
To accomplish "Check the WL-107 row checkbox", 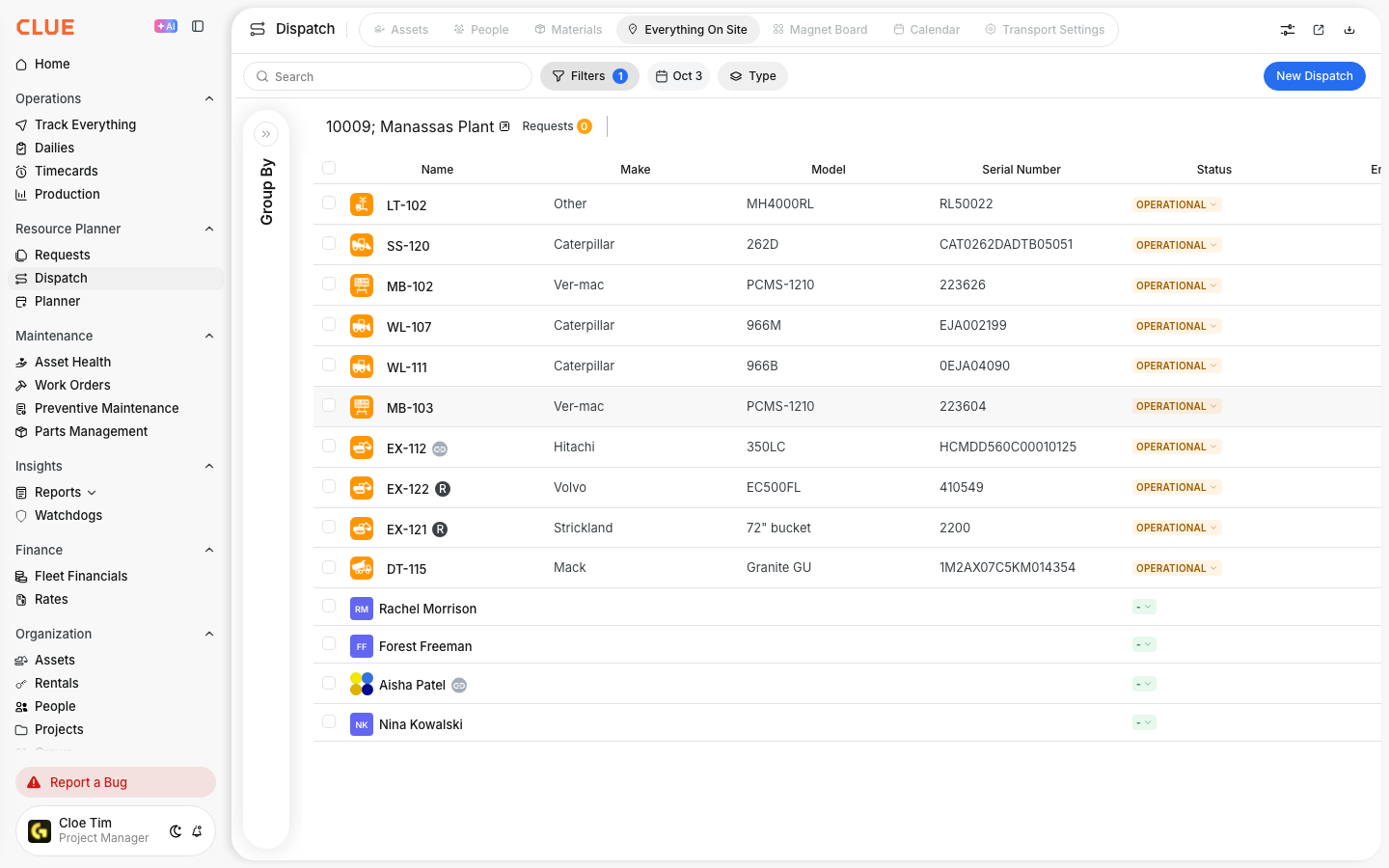I will pyautogui.click(x=329, y=324).
